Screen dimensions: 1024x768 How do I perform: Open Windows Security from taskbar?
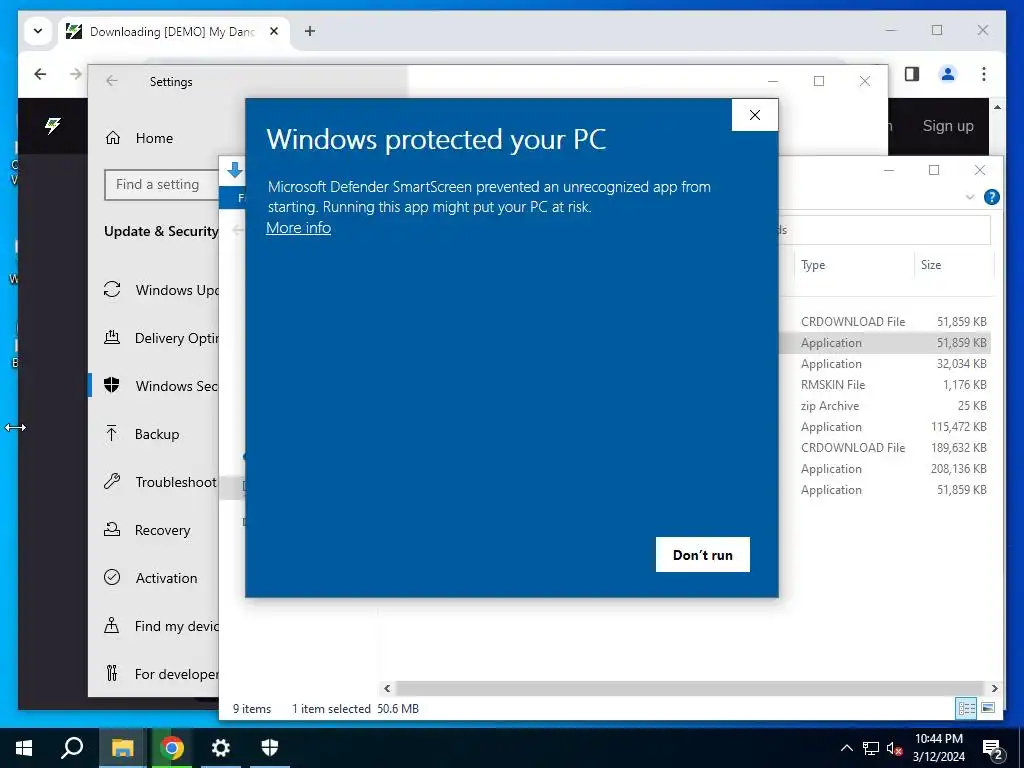click(270, 748)
